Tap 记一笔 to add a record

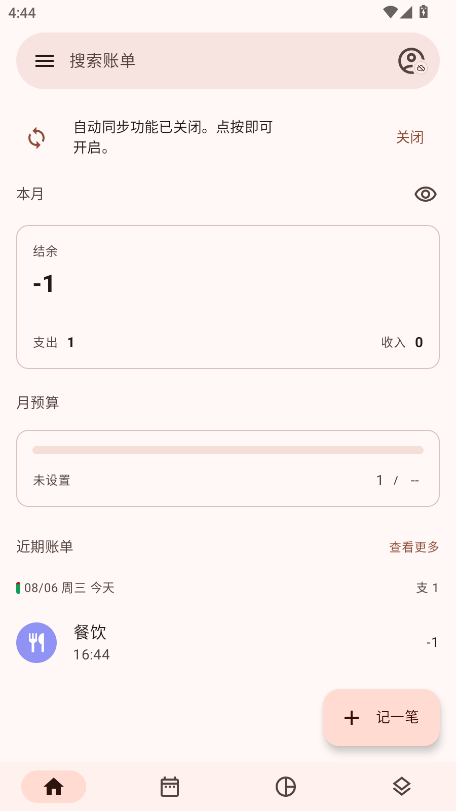point(382,717)
